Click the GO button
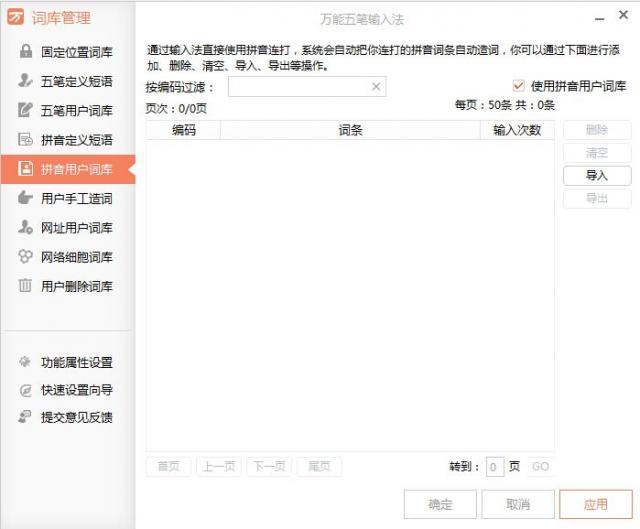The height and width of the screenshot is (529, 640). pos(540,467)
